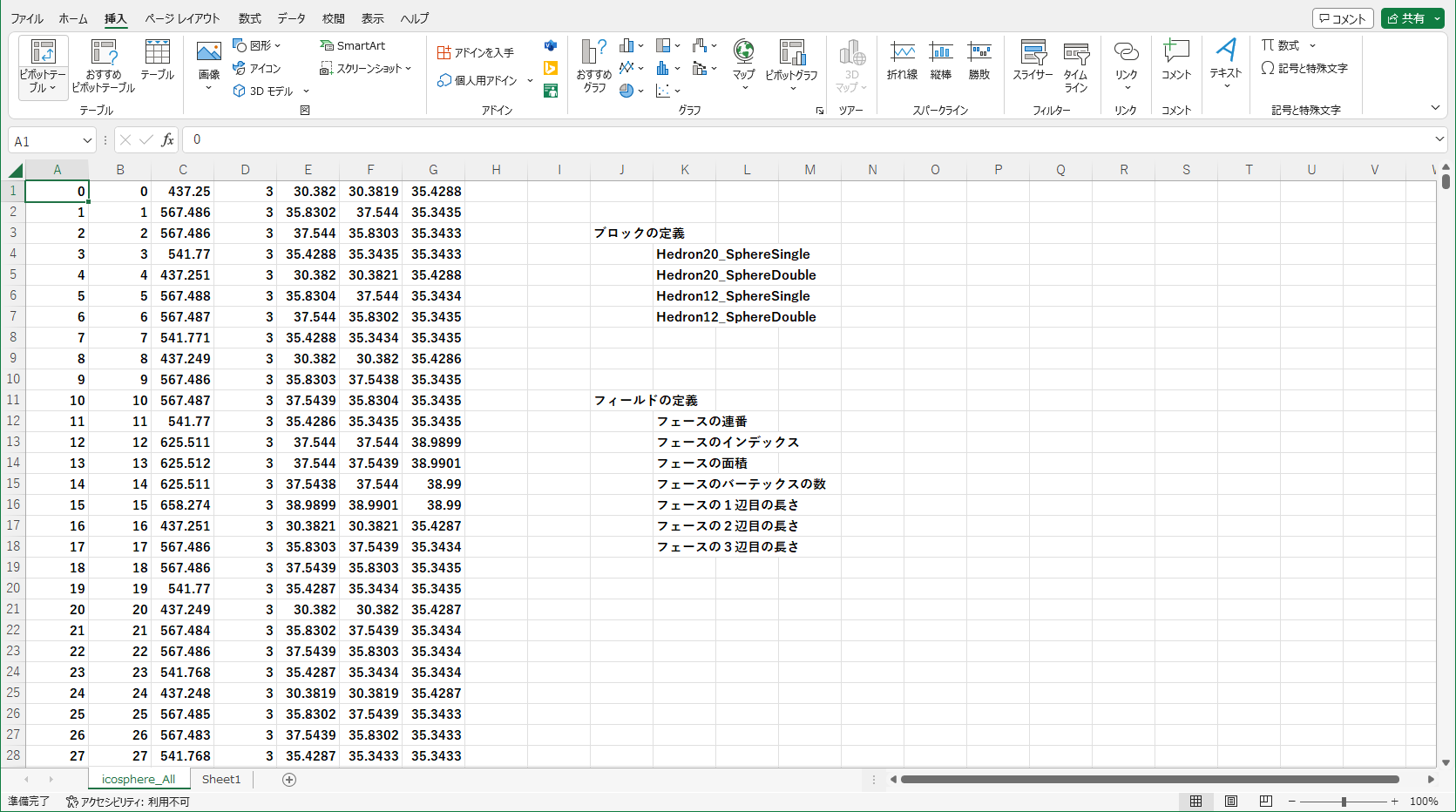Switch to ページ レイアウト view in status bar
The width and height of the screenshot is (1456, 812).
(1231, 801)
